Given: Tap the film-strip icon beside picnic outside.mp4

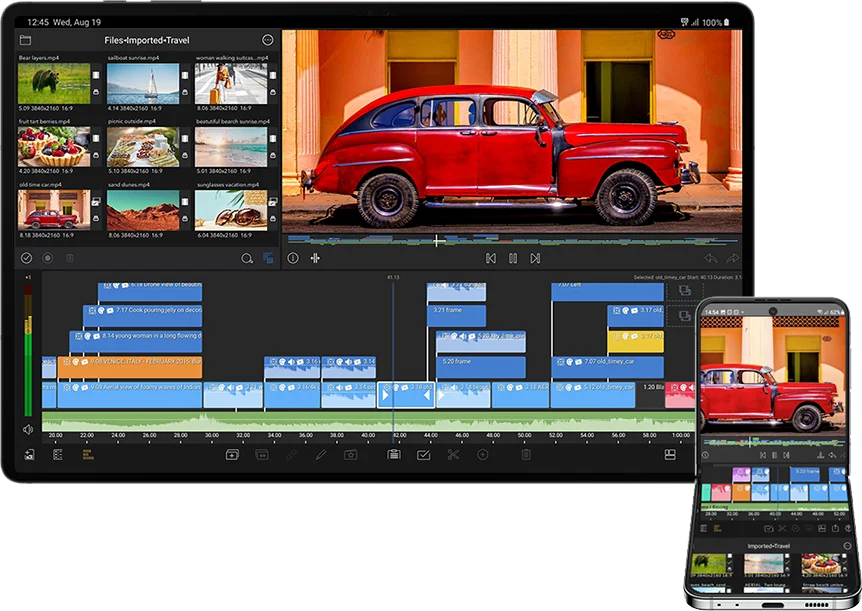Looking at the screenshot, I should click(185, 139).
